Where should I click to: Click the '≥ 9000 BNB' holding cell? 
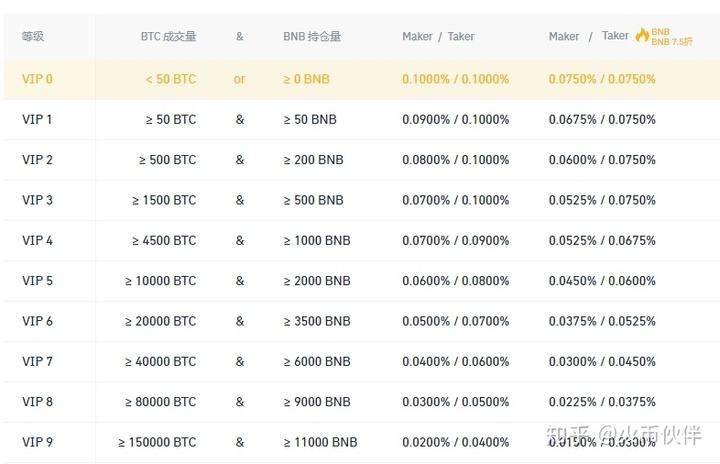pyautogui.click(x=317, y=402)
